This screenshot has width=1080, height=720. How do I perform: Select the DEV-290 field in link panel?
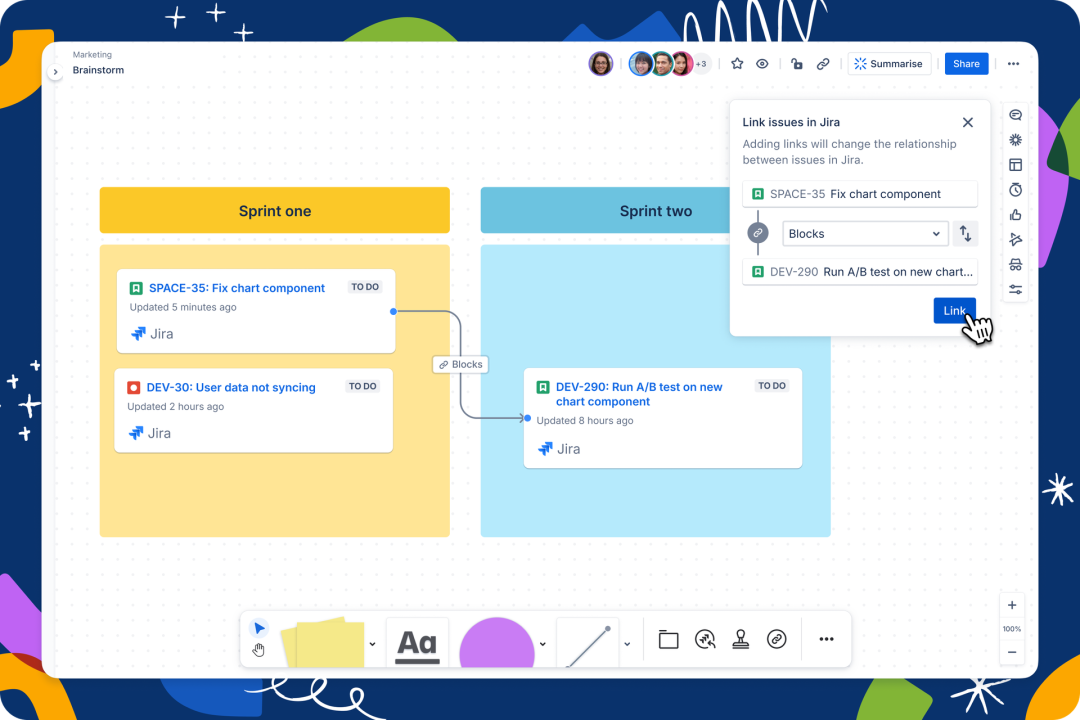[x=860, y=271]
